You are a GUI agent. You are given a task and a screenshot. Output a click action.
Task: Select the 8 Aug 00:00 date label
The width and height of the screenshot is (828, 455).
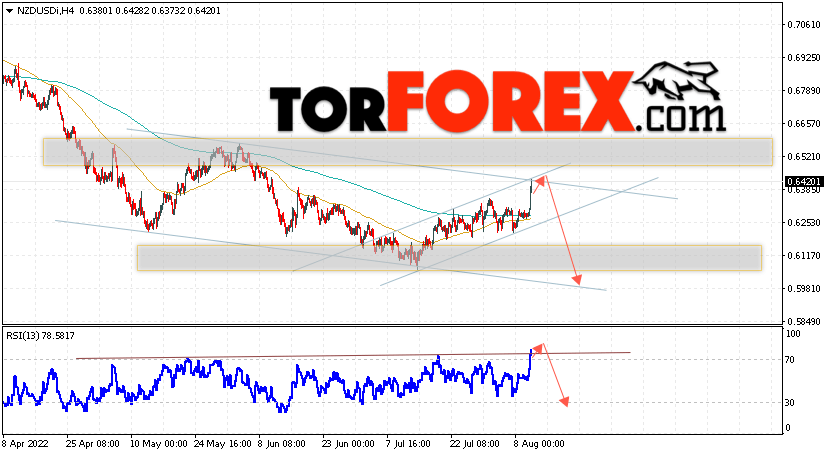[x=539, y=444]
